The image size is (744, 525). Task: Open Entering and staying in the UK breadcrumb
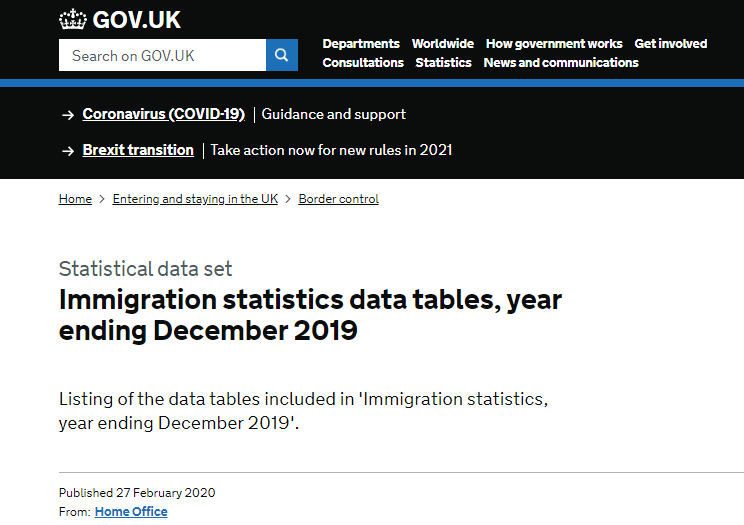[x=195, y=199]
